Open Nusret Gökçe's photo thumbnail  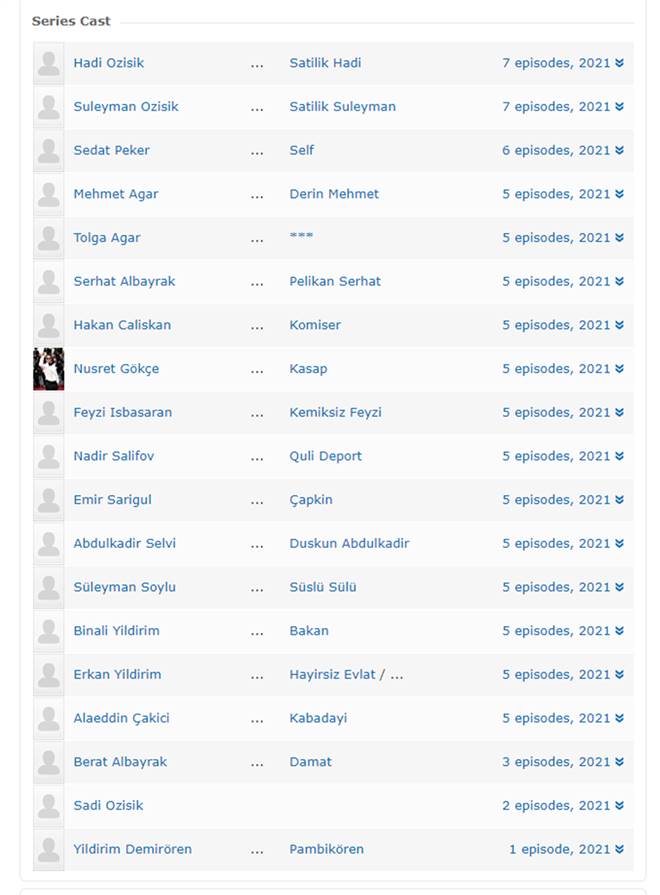click(x=49, y=369)
